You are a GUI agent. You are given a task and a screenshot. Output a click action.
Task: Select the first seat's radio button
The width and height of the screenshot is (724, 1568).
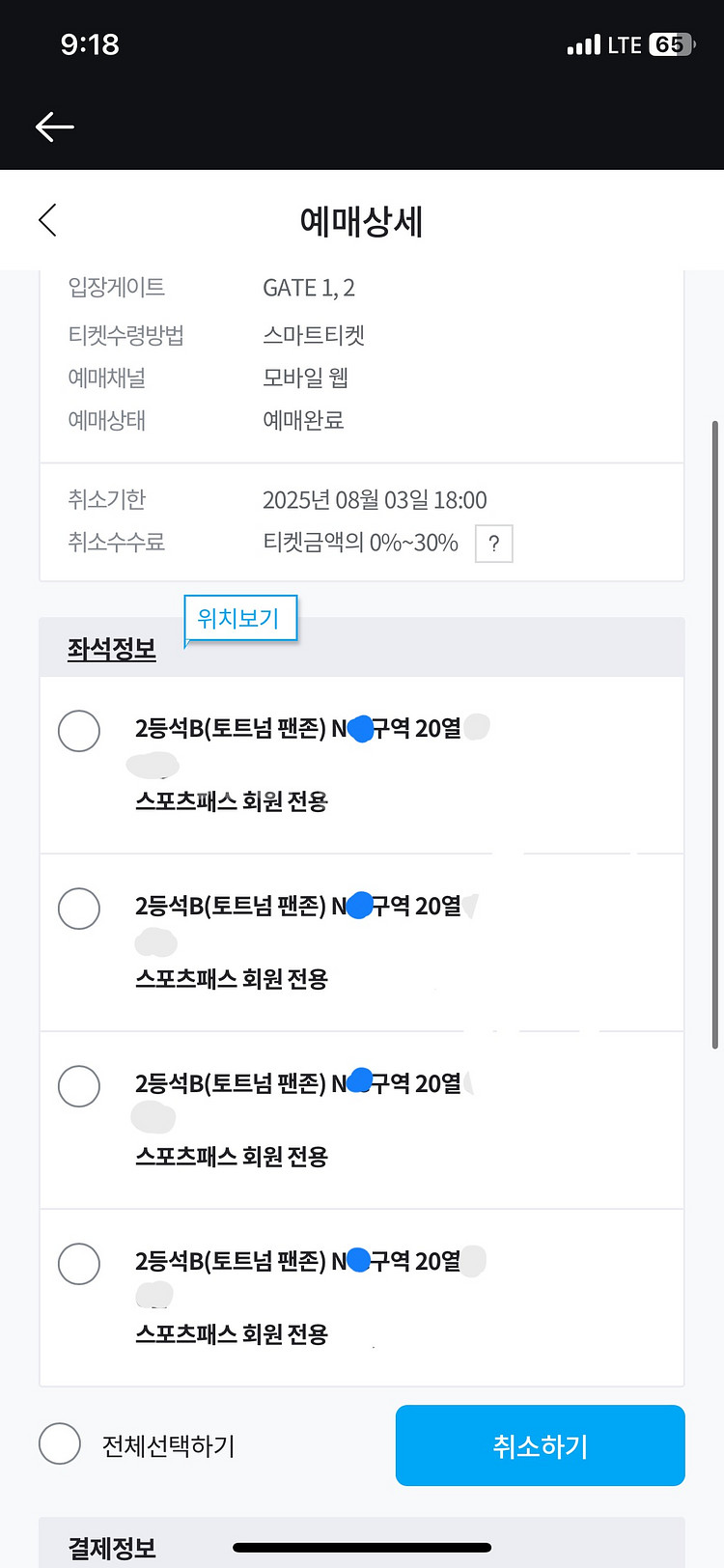79,731
